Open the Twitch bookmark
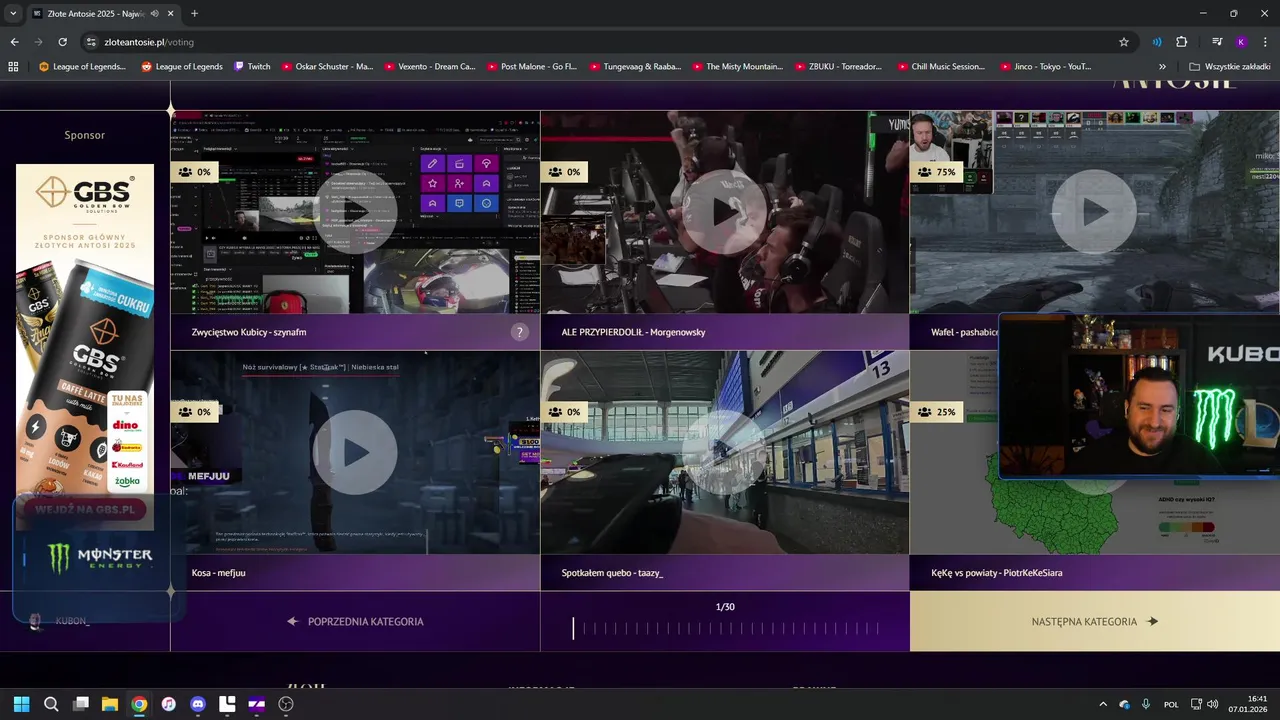The image size is (1280, 720). coord(252,67)
